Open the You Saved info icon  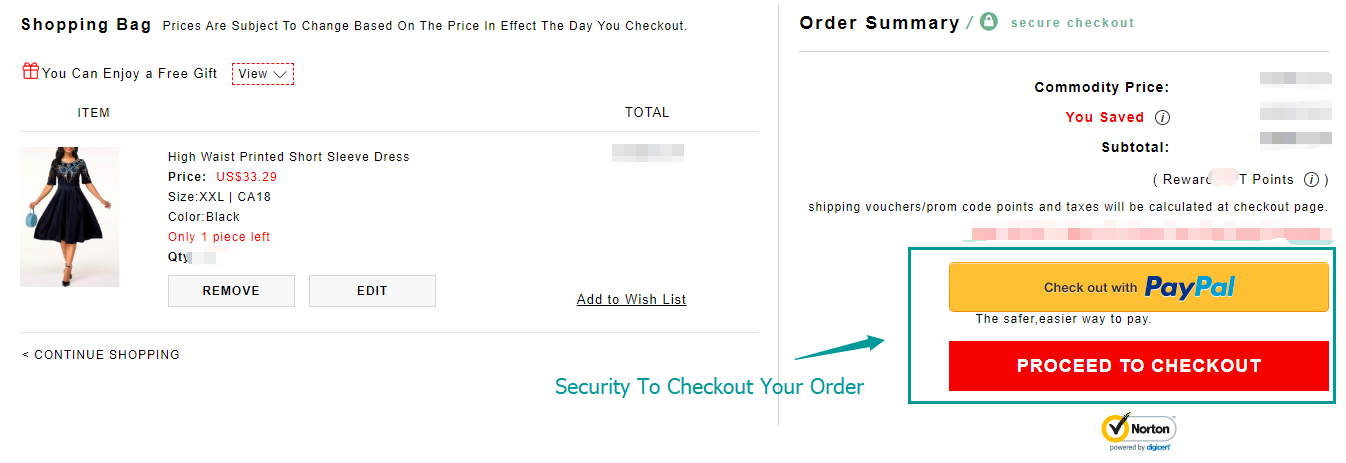point(1162,117)
